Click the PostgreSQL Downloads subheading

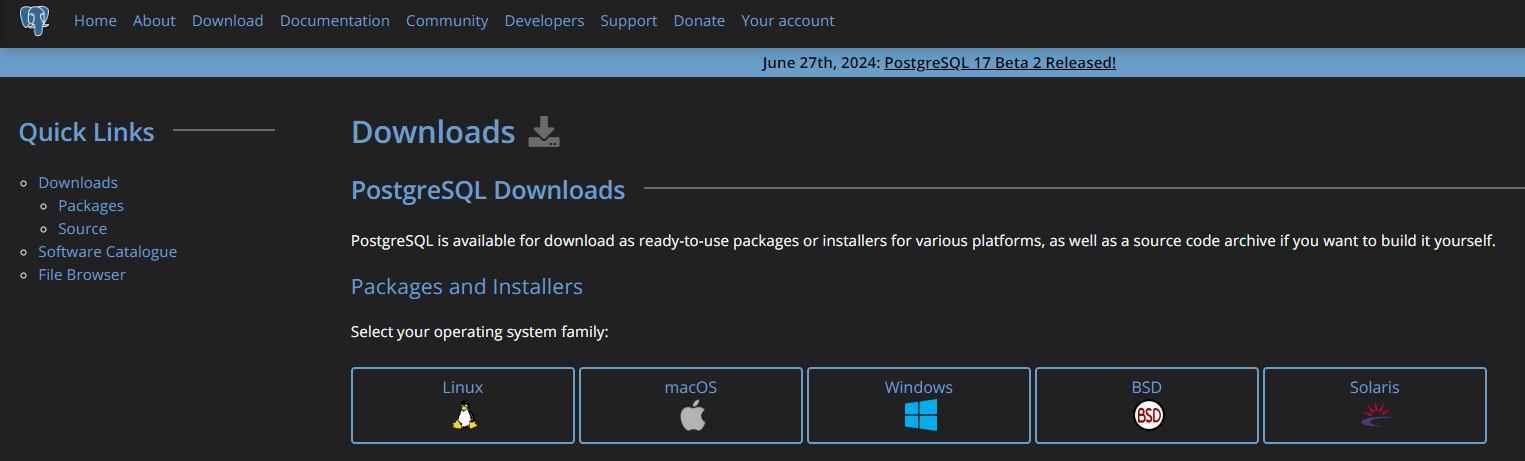coord(488,190)
